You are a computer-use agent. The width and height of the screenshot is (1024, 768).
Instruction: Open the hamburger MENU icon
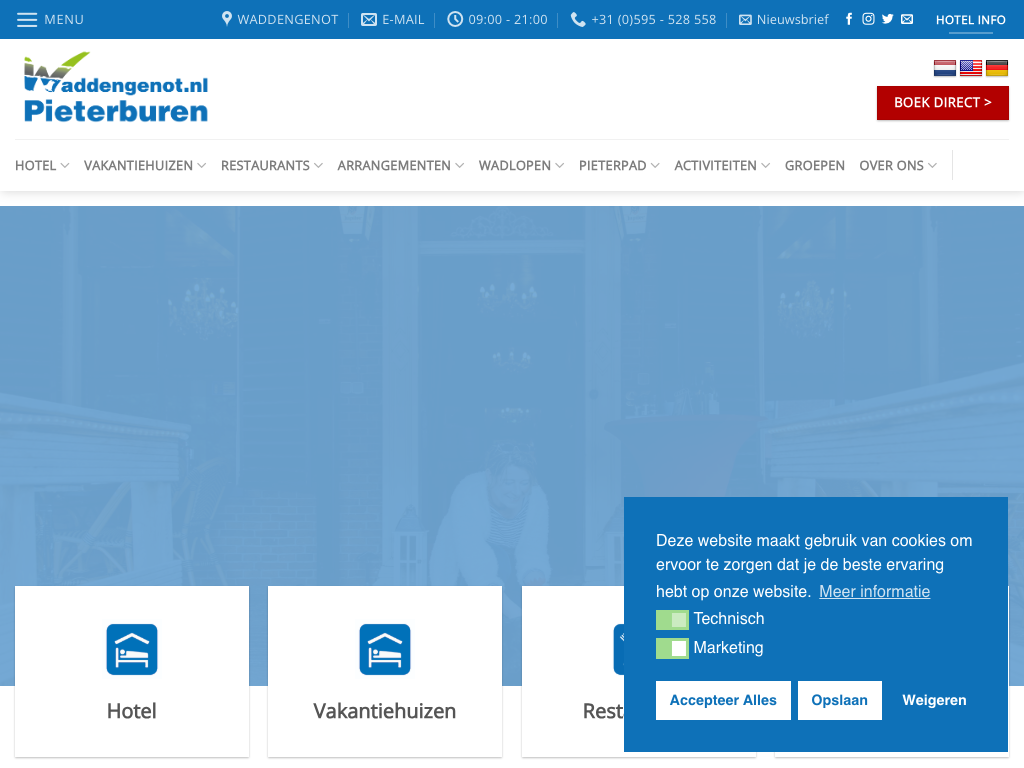pos(27,19)
